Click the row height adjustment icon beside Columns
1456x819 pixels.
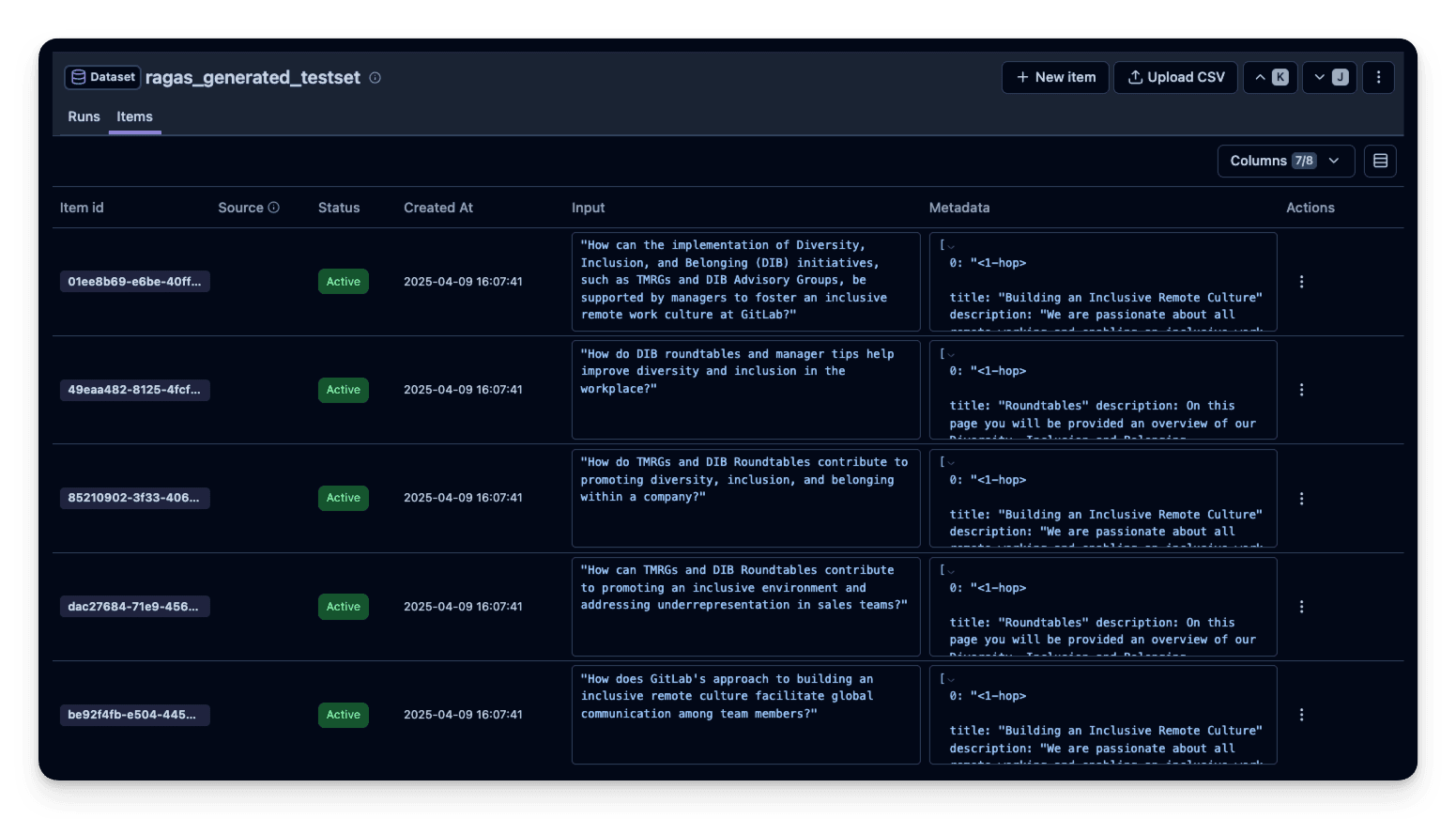tap(1380, 161)
